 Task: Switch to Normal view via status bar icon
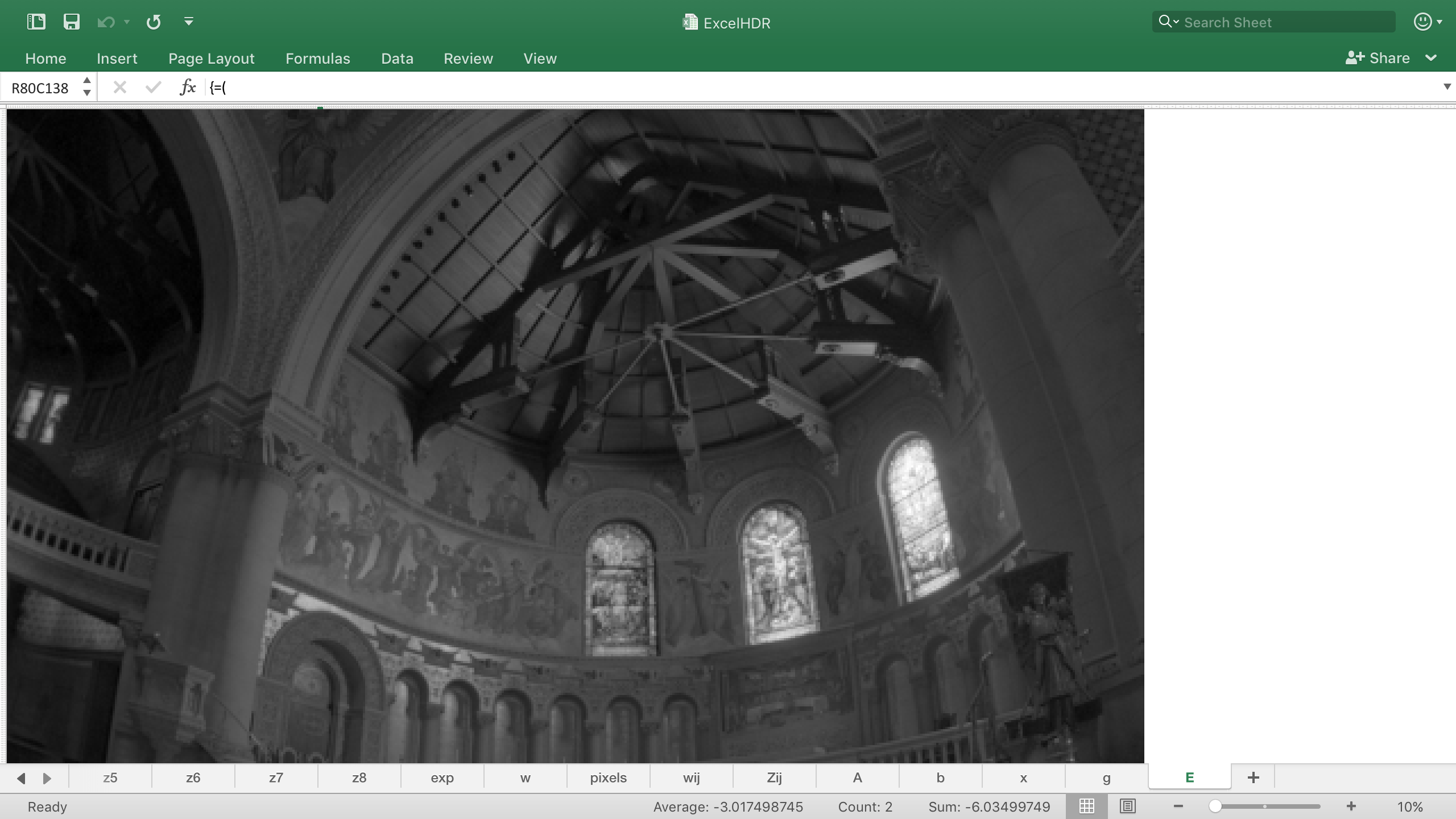coord(1086,806)
